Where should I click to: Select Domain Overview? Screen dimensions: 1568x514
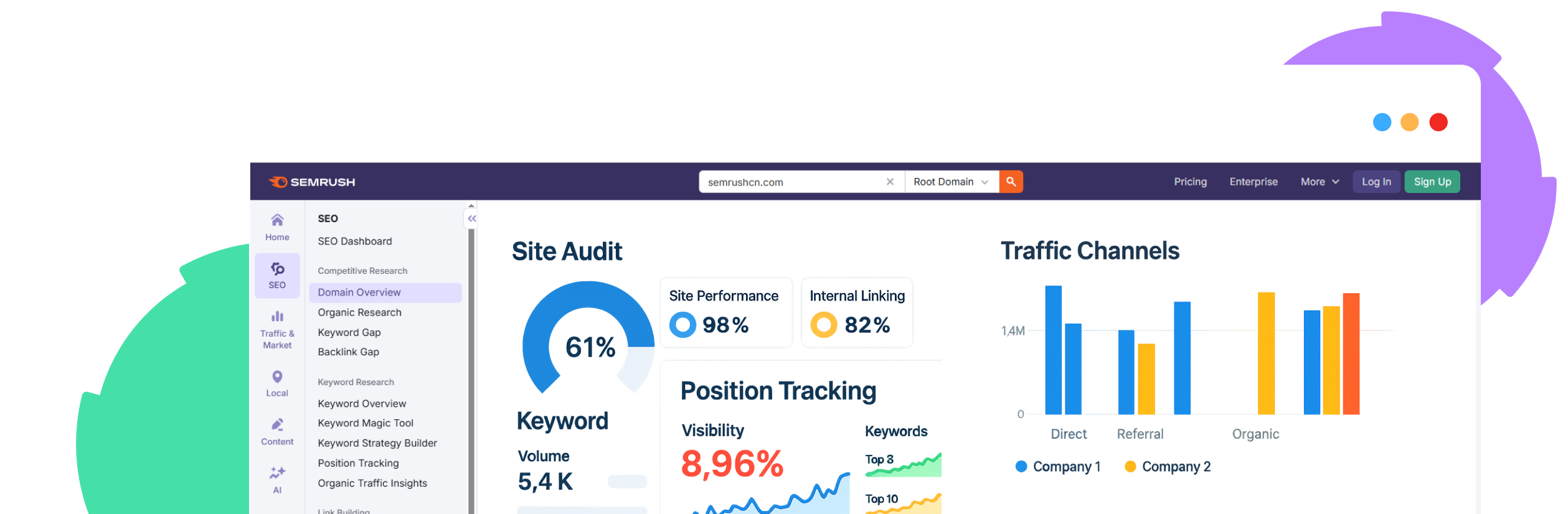tap(385, 292)
